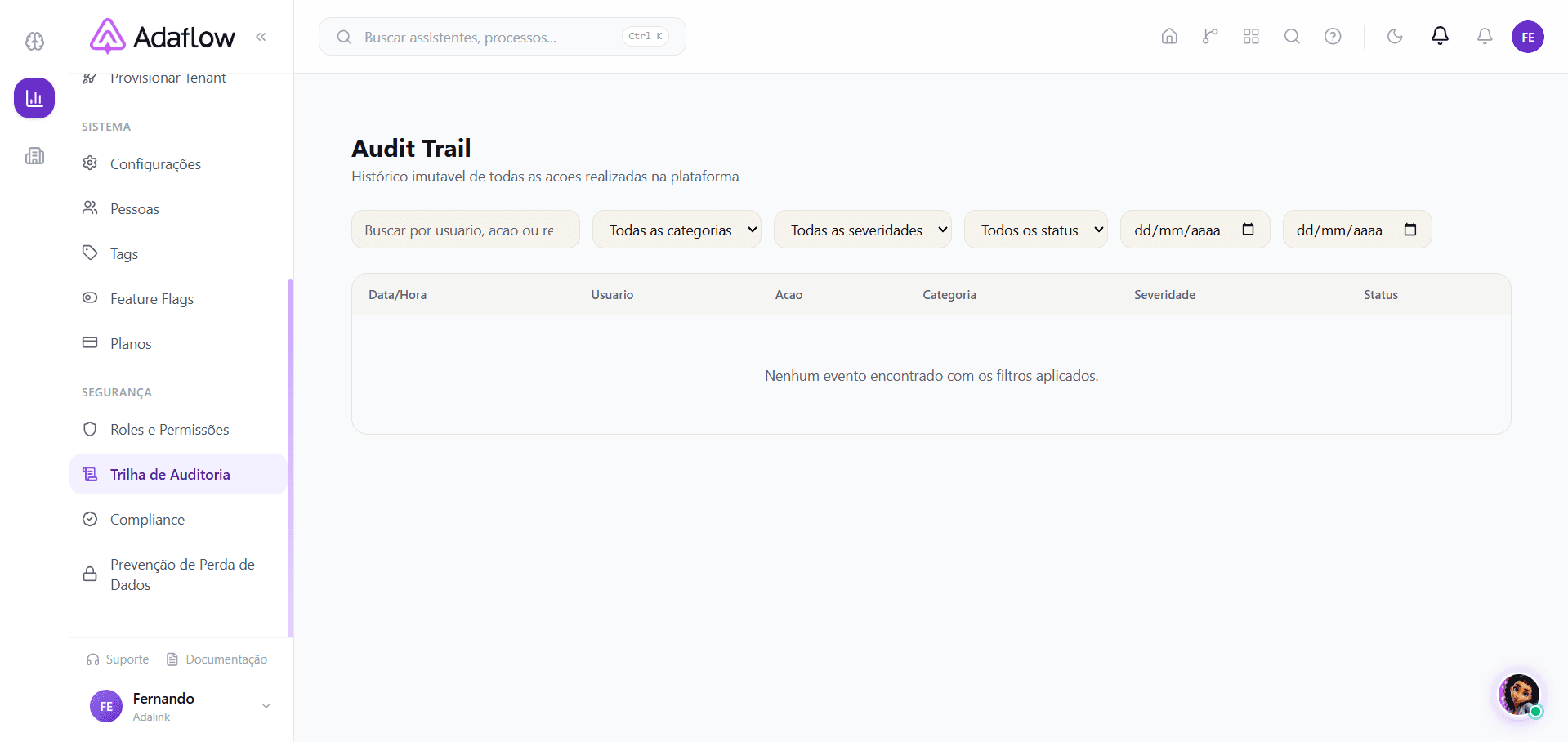Open Todos os status dropdown
The height and width of the screenshot is (742, 1568).
[x=1036, y=230]
